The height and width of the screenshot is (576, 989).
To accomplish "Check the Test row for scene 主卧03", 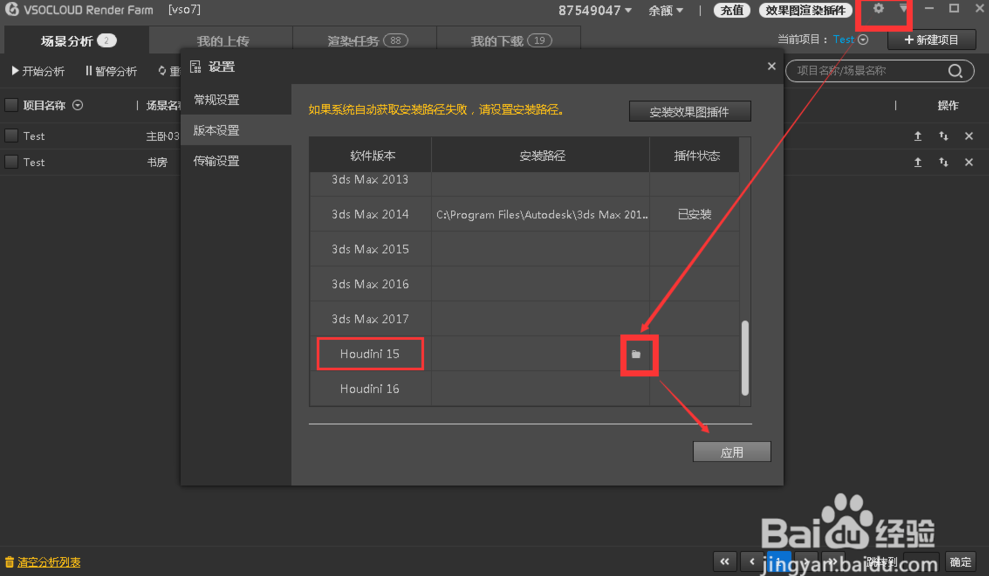I will tap(11, 136).
